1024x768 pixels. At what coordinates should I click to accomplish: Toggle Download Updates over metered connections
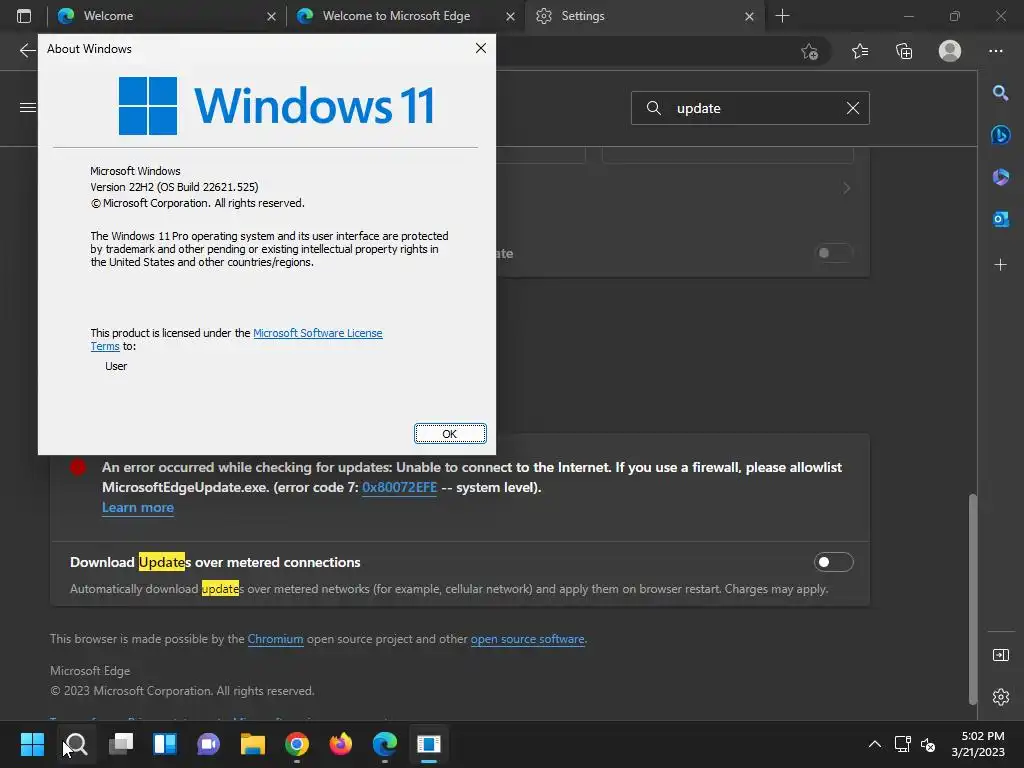point(833,562)
